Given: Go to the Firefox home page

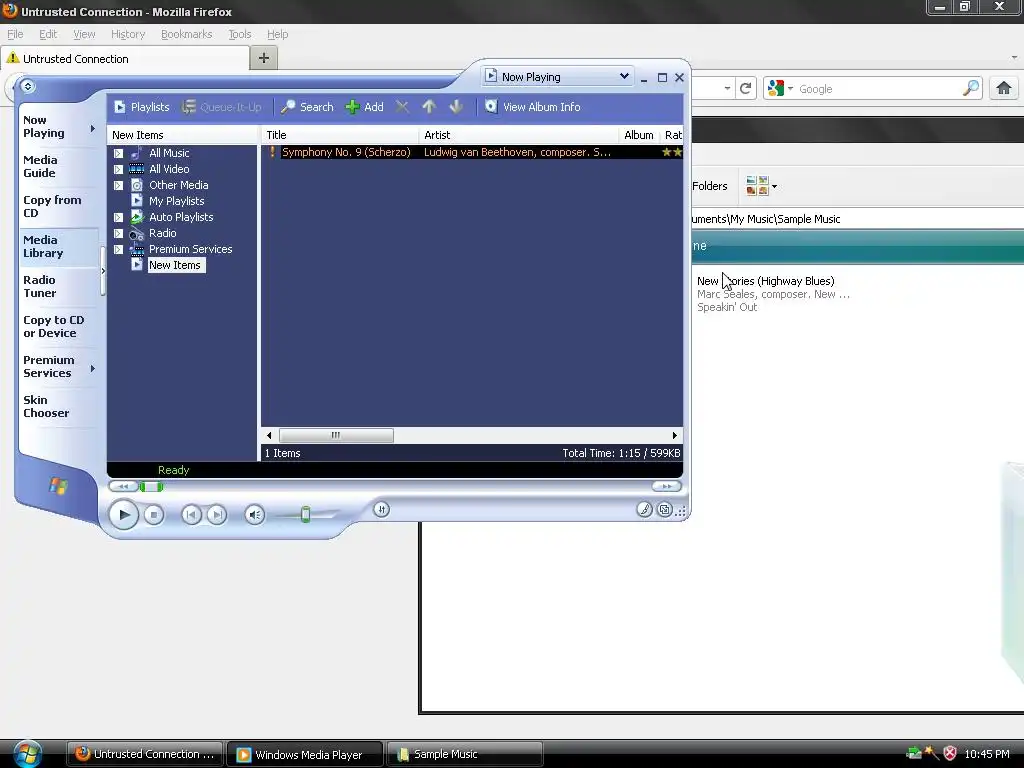Looking at the screenshot, I should point(1004,88).
